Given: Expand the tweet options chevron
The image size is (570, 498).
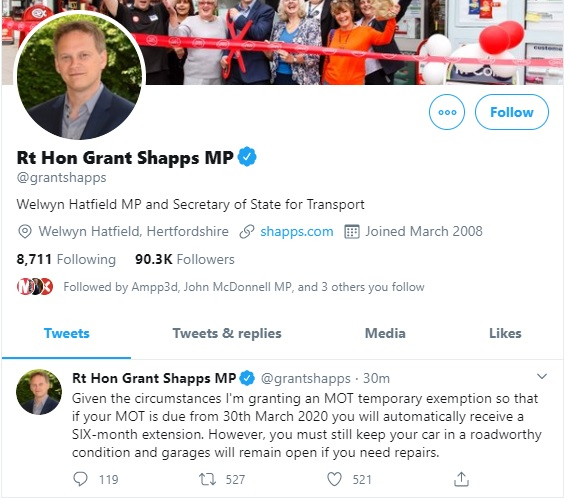Looking at the screenshot, I should click(542, 377).
